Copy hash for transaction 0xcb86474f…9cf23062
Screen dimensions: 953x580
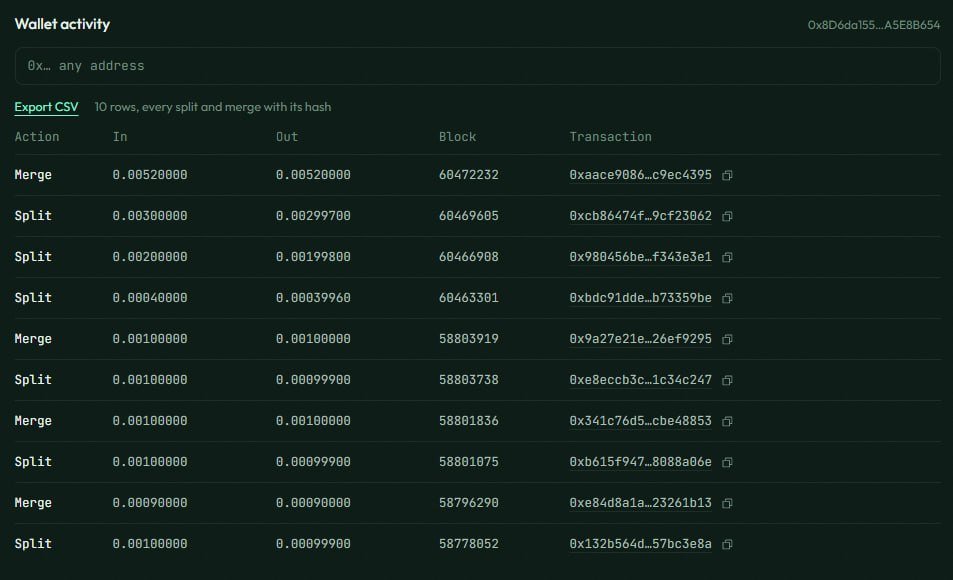click(727, 216)
